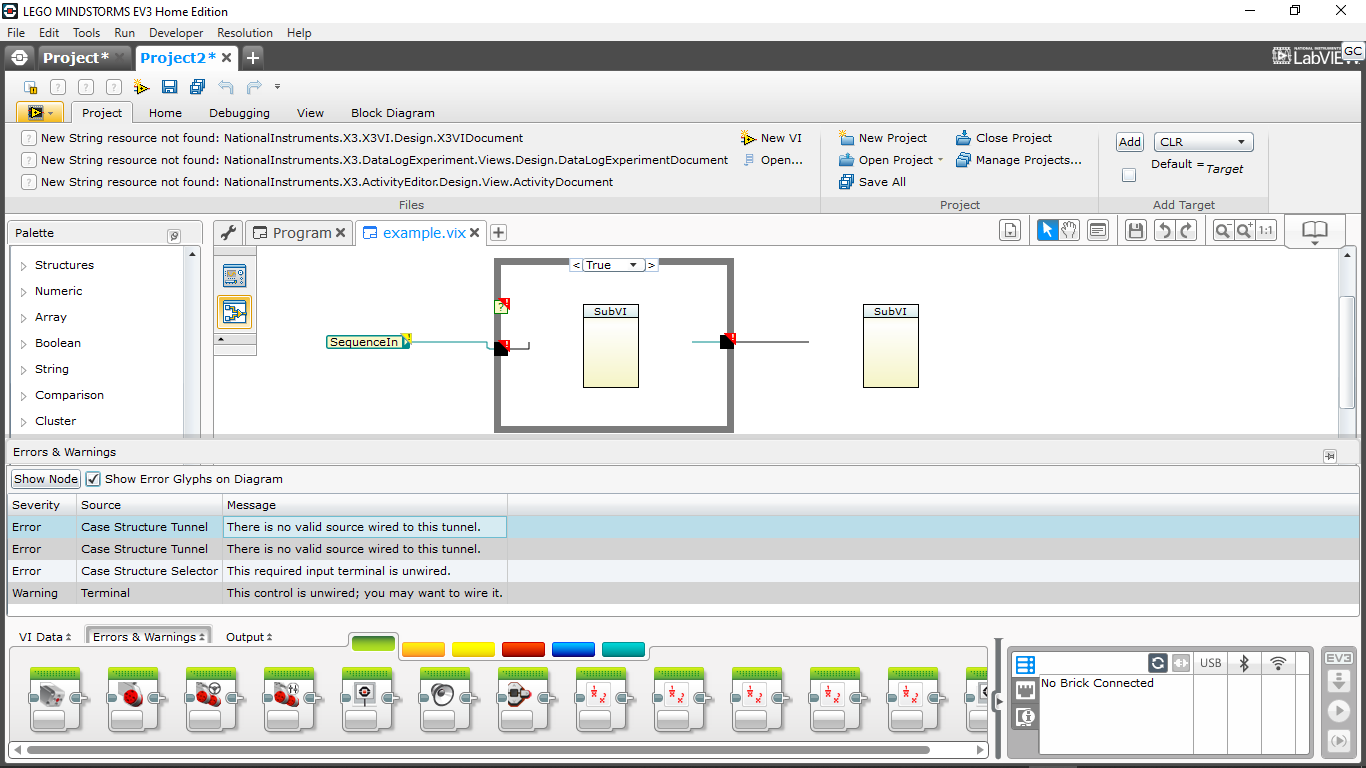1366x768 pixels.
Task: Click the Save icon in quick access toolbar
Action: pyautogui.click(x=169, y=87)
